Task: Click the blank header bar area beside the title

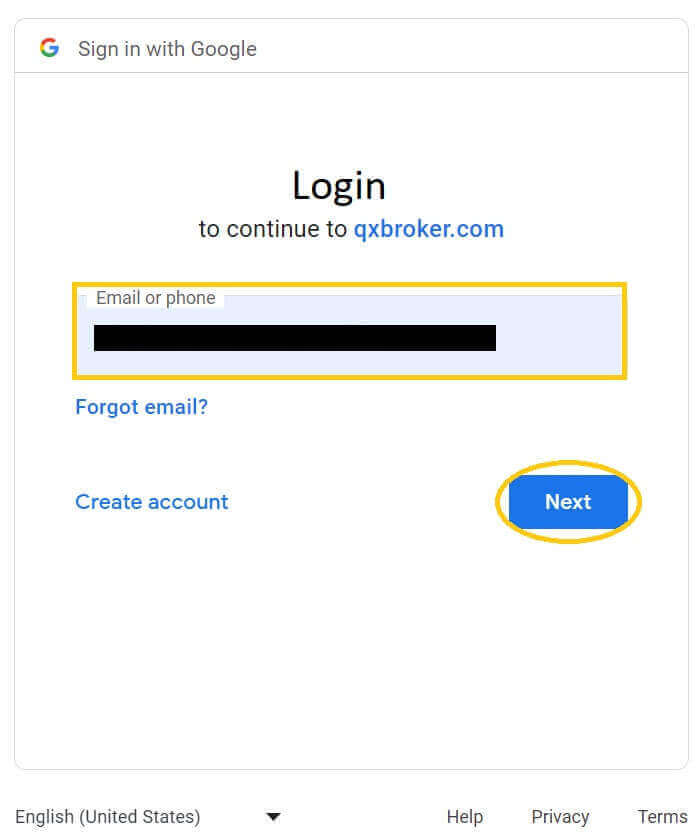Action: 469,48
